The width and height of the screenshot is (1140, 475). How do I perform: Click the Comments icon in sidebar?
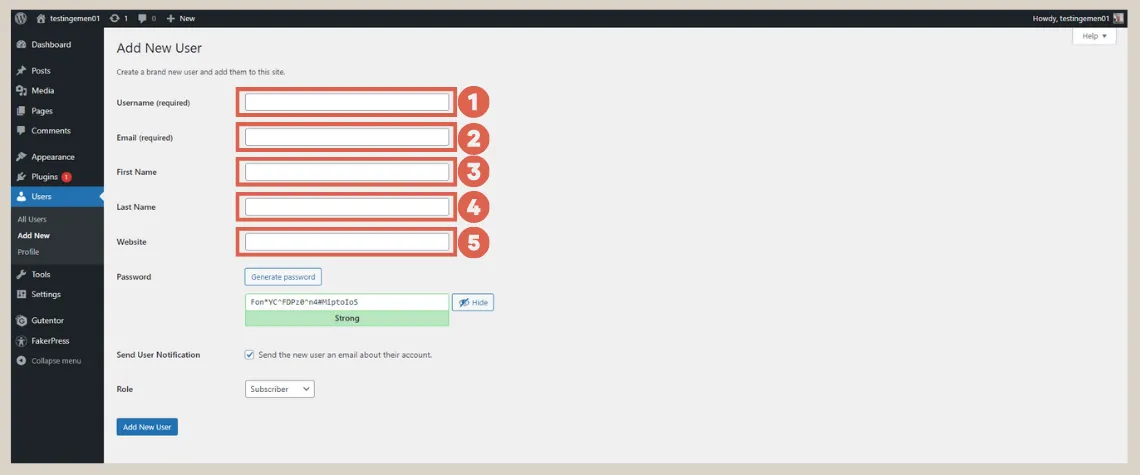pos(21,131)
